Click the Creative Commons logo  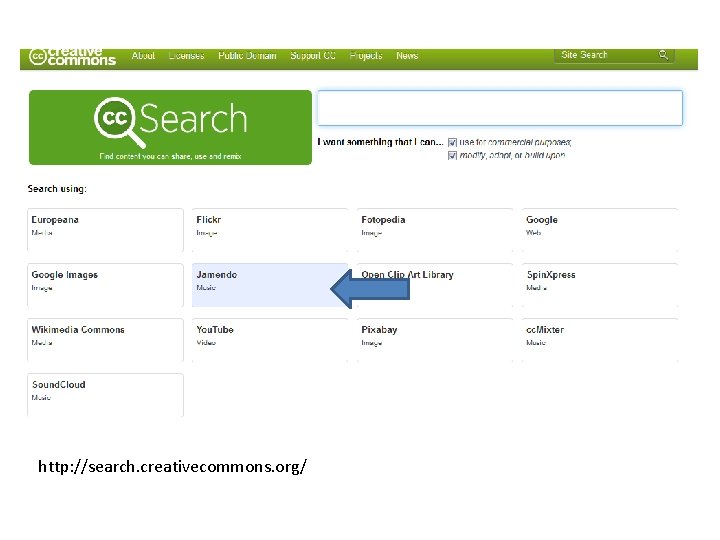pyautogui.click(x=72, y=57)
